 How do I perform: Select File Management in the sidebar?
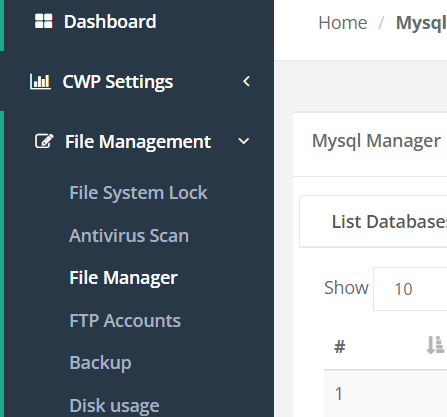click(x=138, y=142)
